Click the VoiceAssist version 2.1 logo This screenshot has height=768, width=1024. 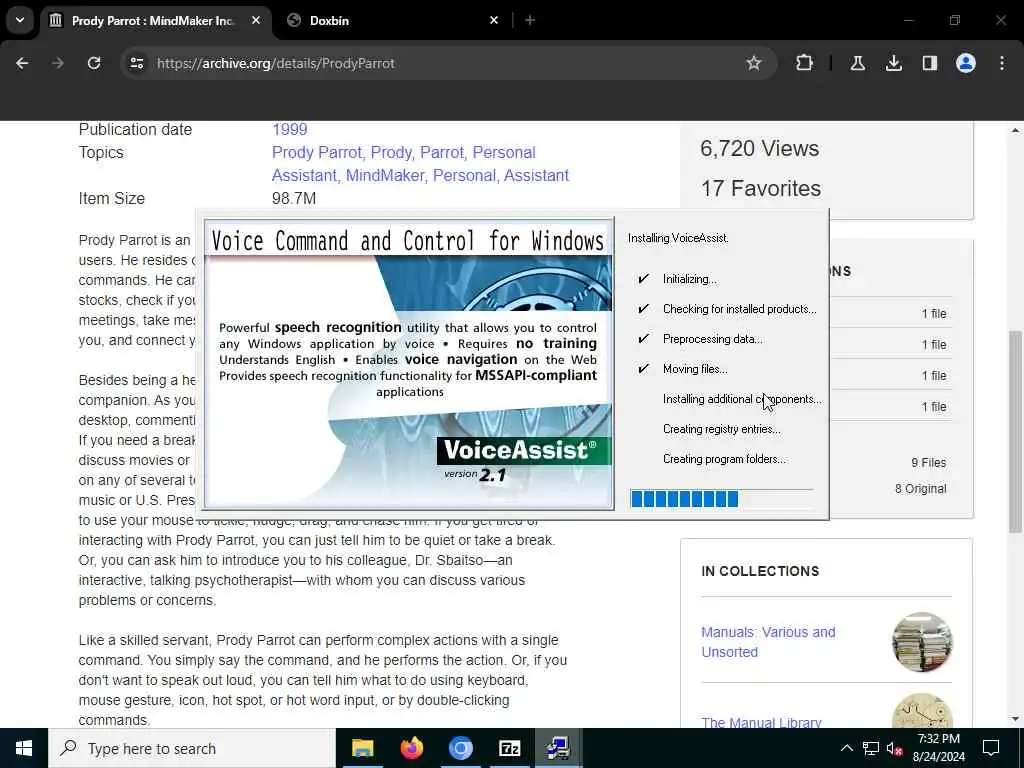point(523,460)
